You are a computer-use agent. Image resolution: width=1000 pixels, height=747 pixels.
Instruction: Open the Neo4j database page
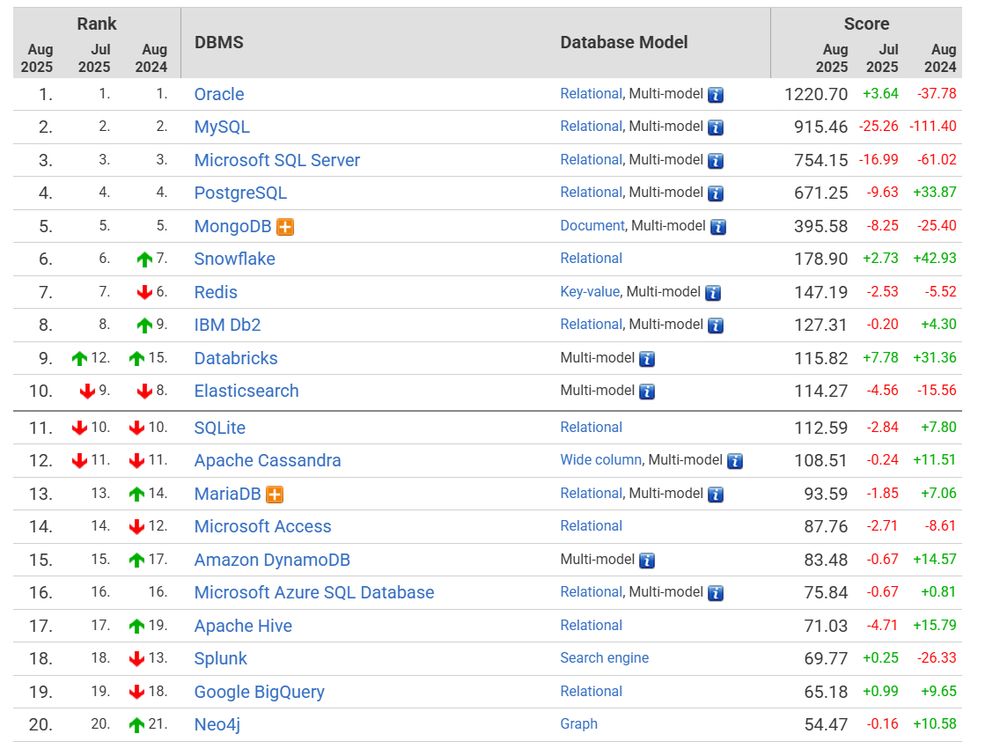(x=217, y=725)
